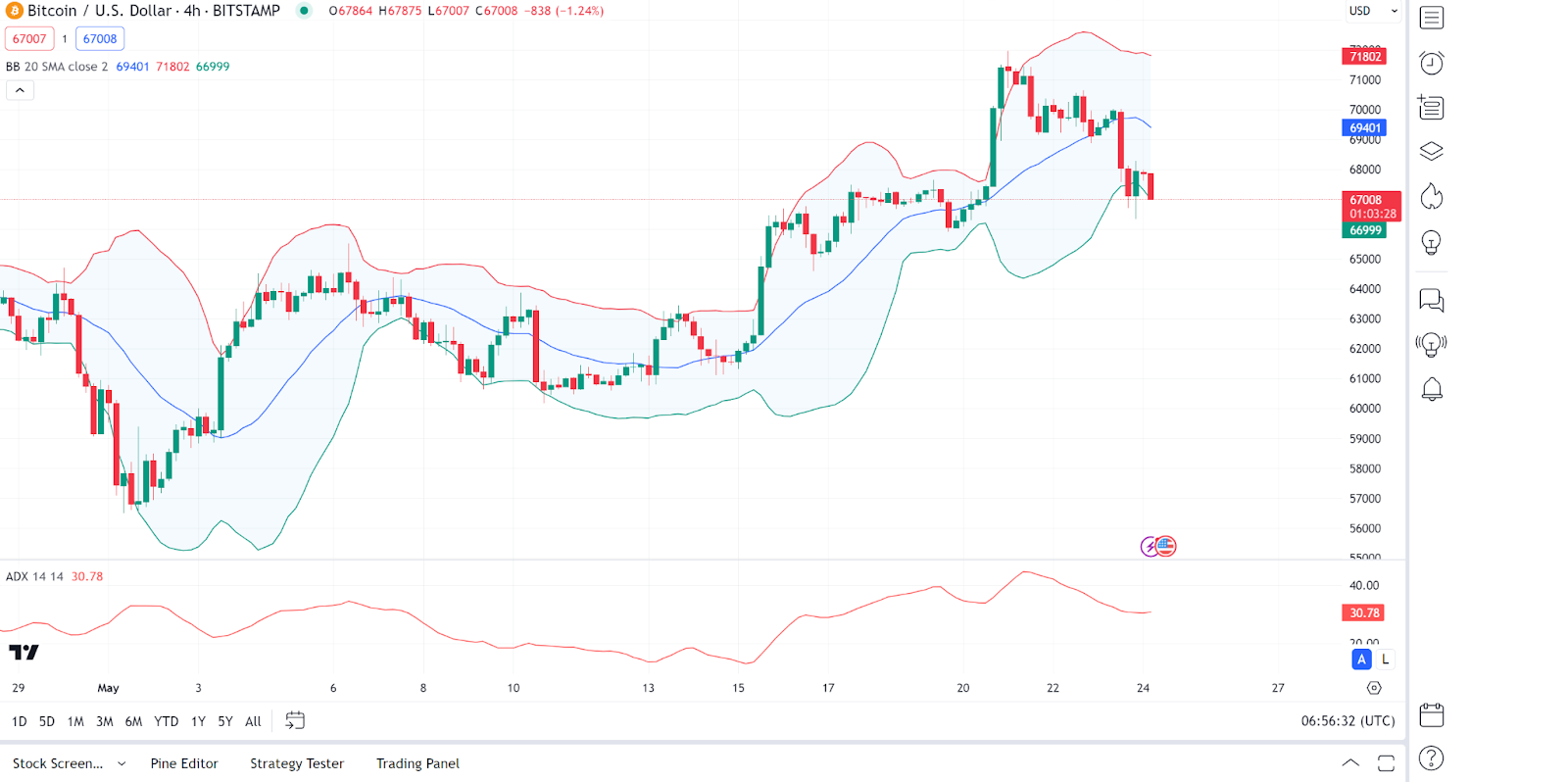Select the All time range

tap(253, 721)
